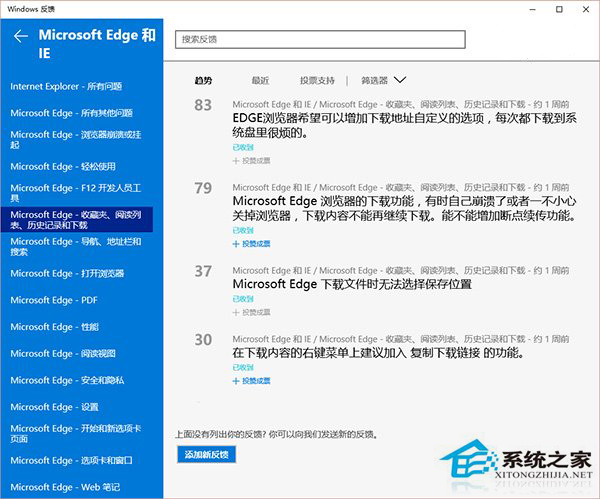The image size is (600, 499).
Task: Click the vote count 79
Action: (203, 188)
